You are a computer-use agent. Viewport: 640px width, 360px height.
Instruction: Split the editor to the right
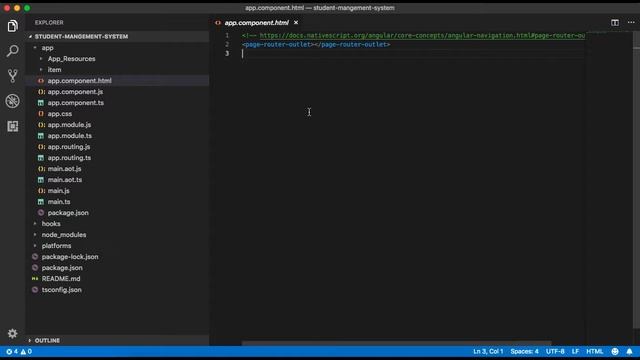[x=615, y=22]
